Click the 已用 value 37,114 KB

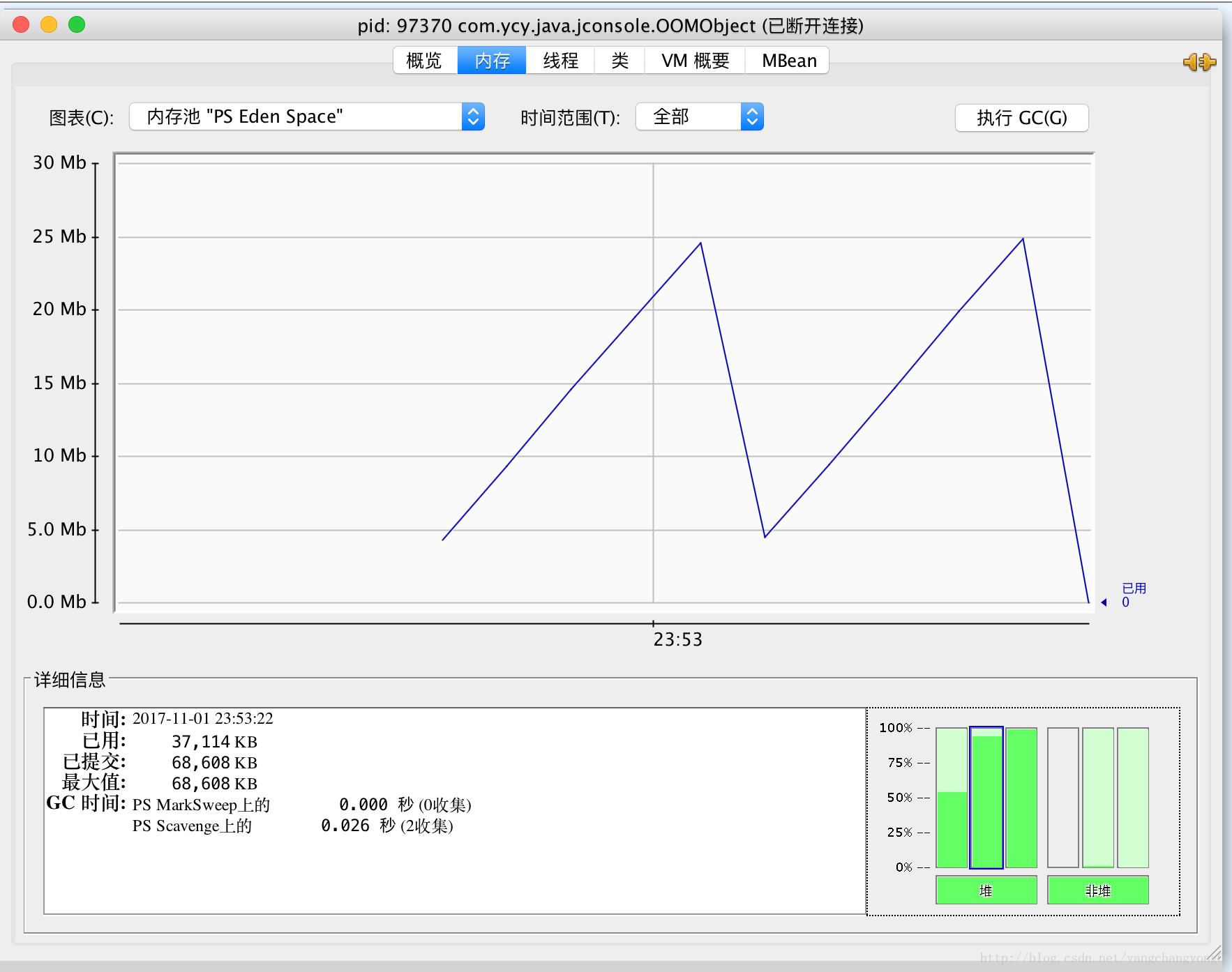tap(214, 742)
